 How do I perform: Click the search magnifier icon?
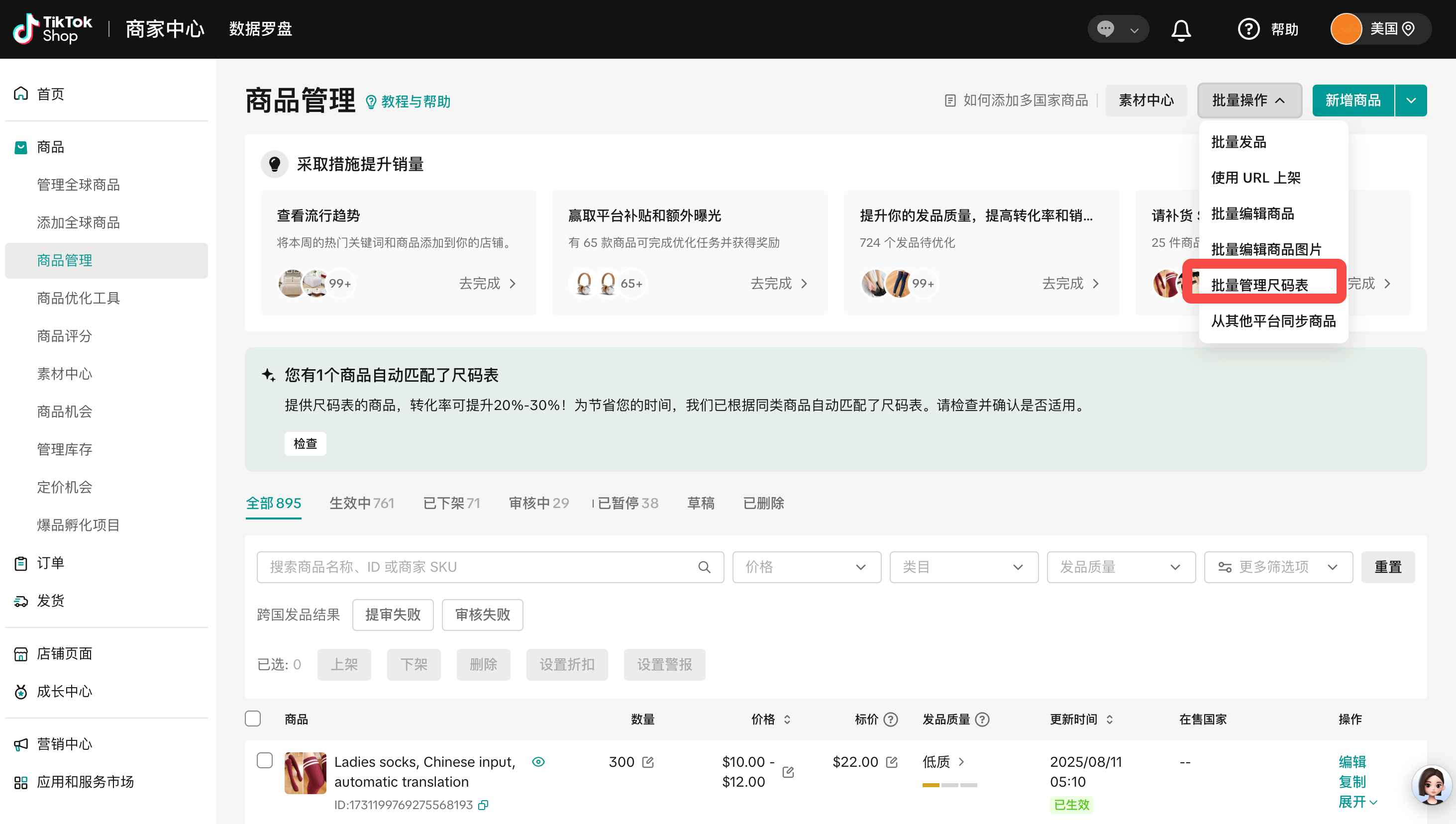tap(704, 567)
